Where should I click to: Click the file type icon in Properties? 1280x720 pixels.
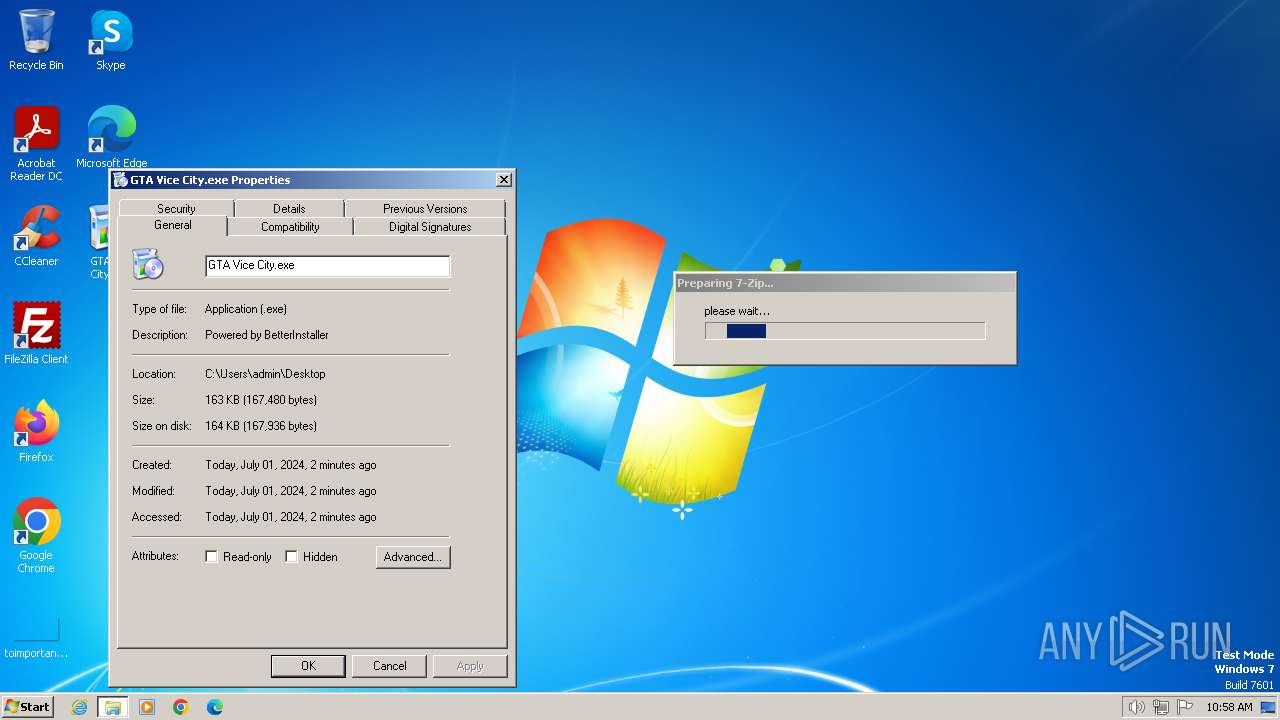148,265
